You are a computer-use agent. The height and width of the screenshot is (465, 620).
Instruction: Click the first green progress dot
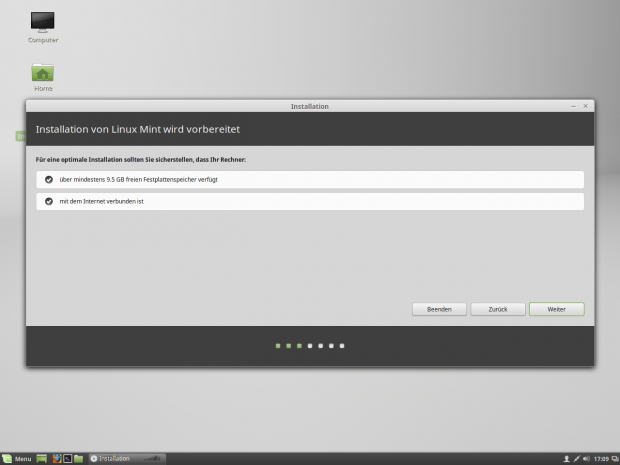coord(278,346)
